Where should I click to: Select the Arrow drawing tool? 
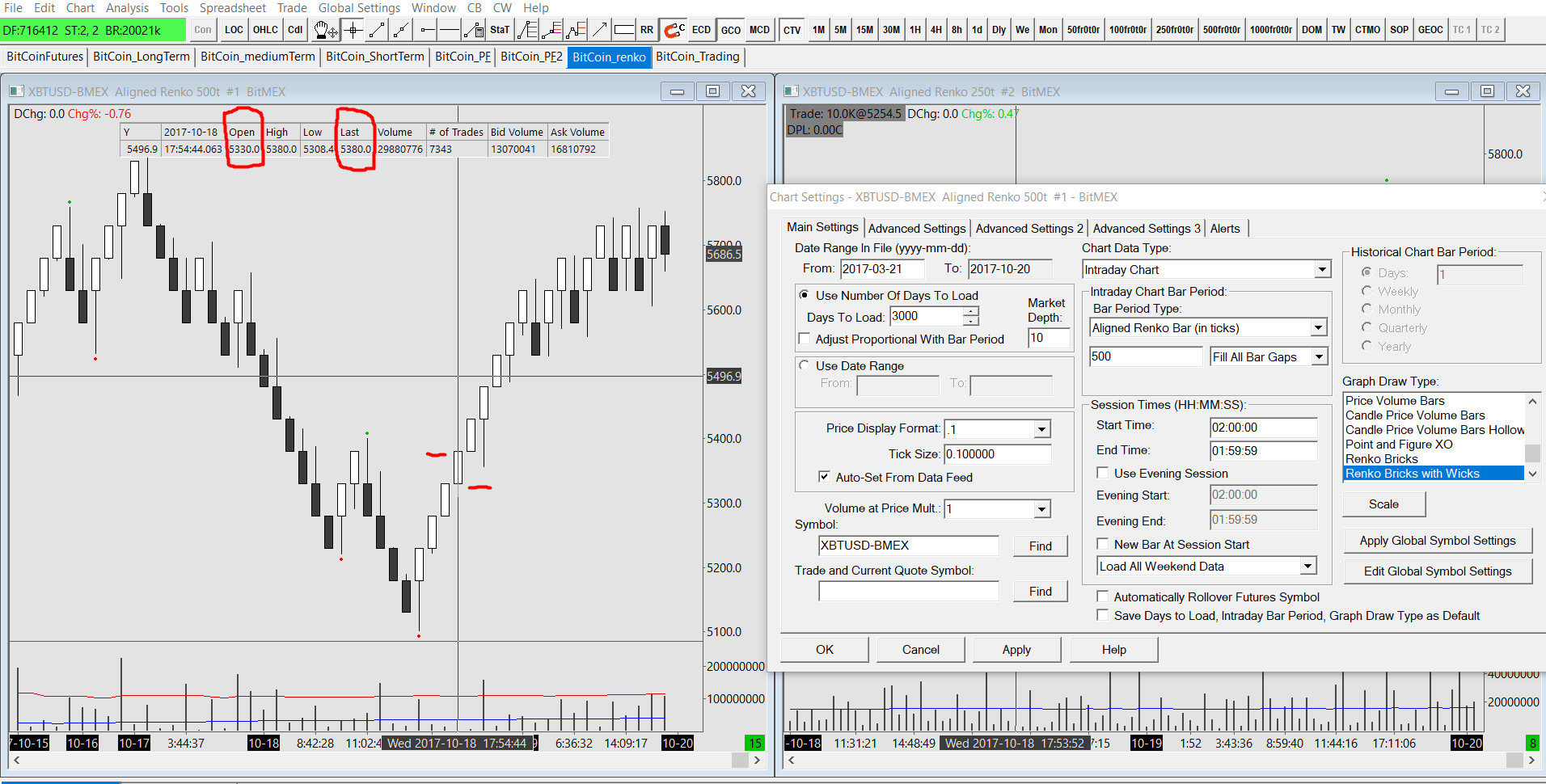click(599, 30)
